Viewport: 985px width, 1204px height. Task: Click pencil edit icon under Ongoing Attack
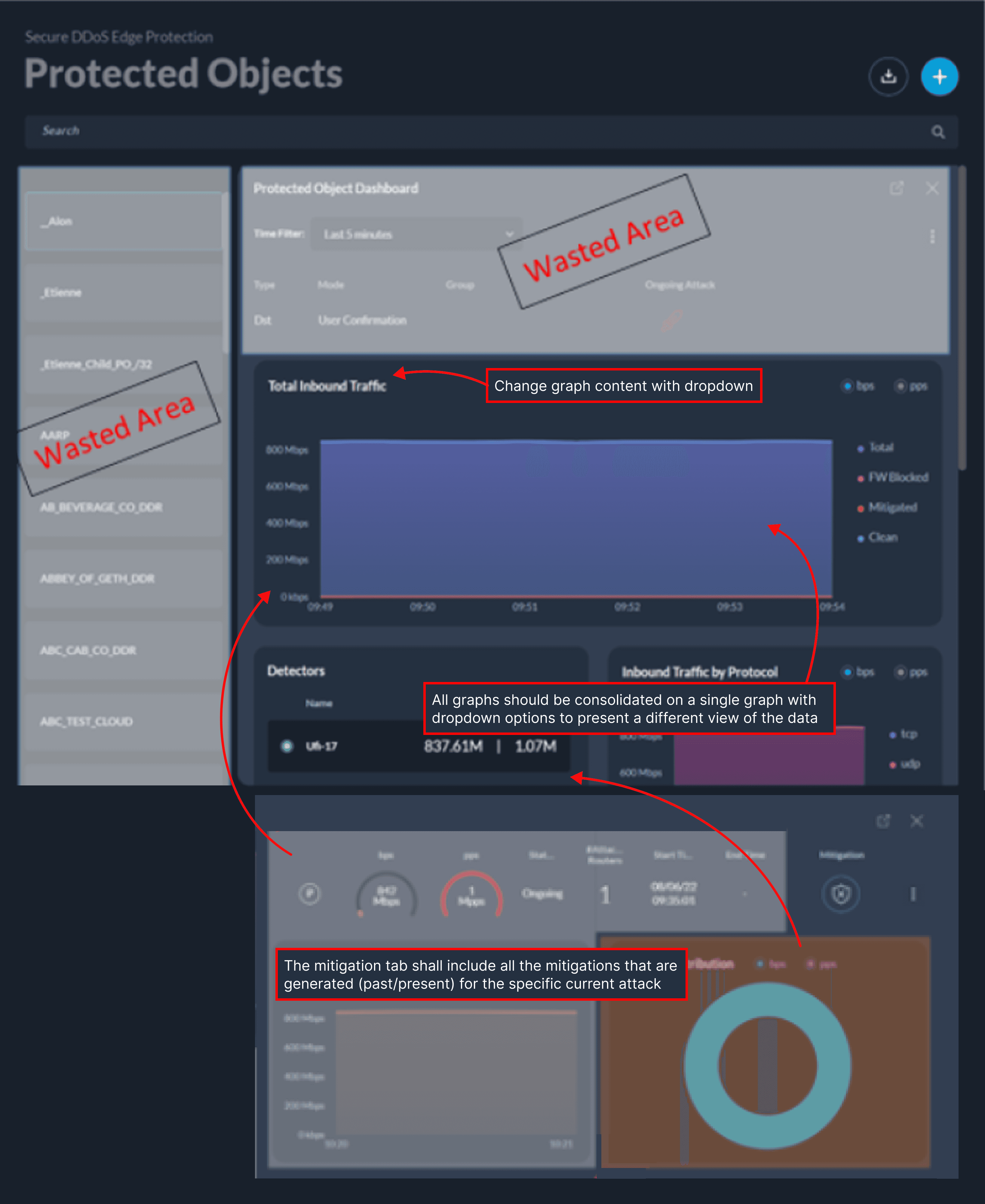(x=671, y=321)
